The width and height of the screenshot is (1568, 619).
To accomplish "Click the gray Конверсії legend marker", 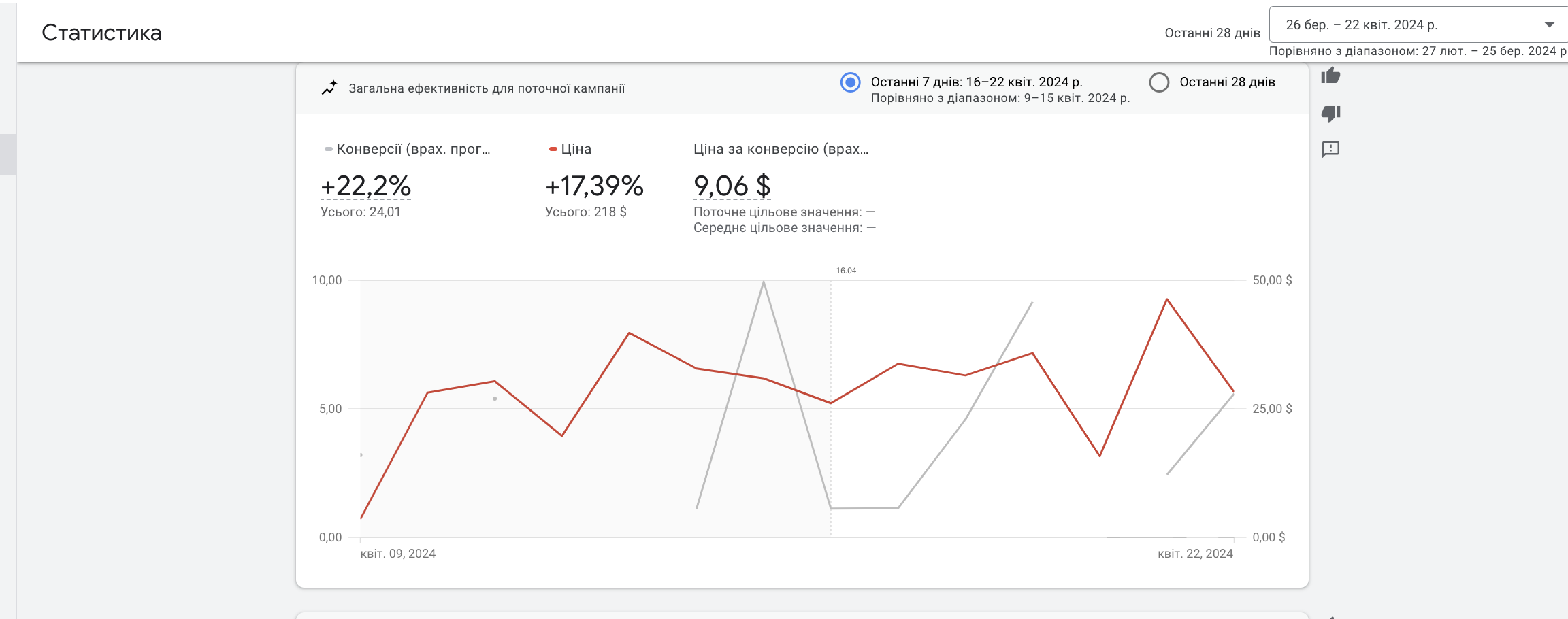I will click(328, 149).
